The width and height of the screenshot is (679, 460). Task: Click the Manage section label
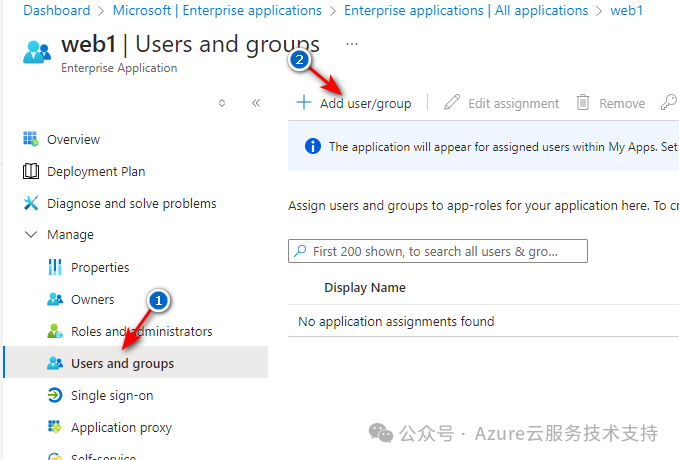coord(70,235)
